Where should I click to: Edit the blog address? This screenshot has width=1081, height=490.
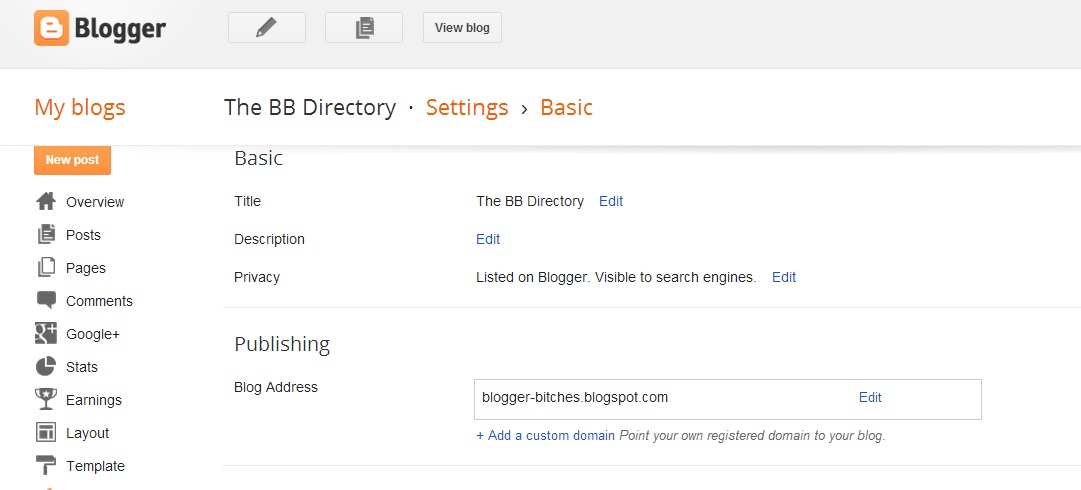pyautogui.click(x=870, y=398)
